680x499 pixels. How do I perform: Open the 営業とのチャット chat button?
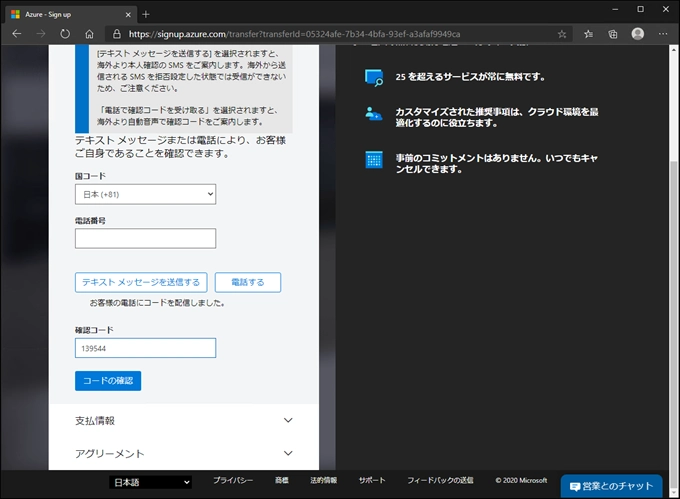click(611, 486)
